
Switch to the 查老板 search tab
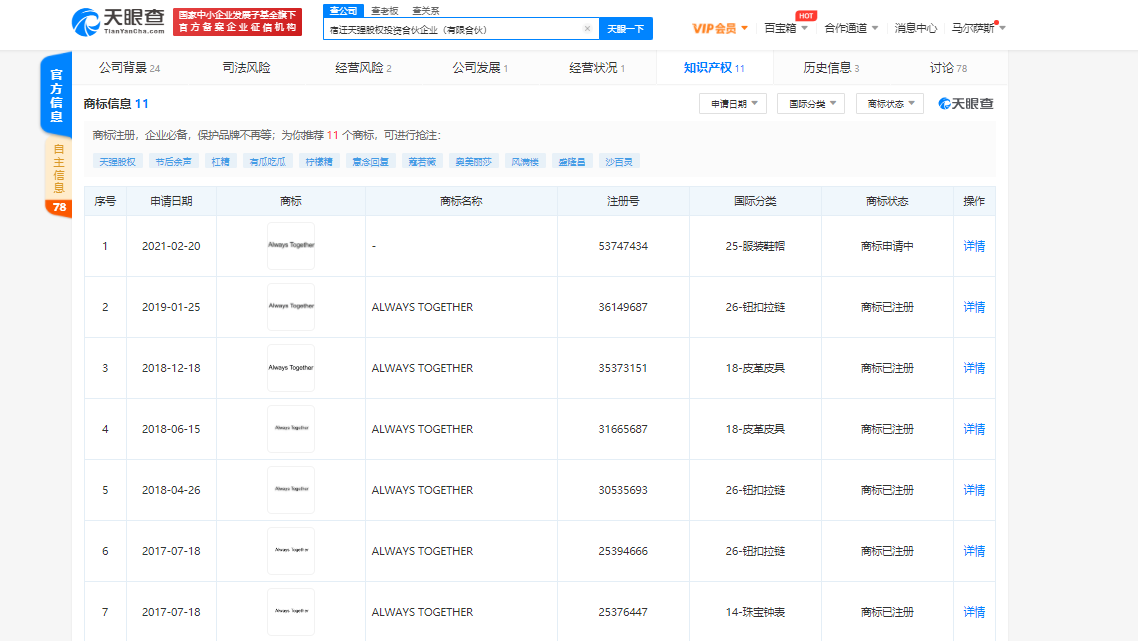[385, 10]
